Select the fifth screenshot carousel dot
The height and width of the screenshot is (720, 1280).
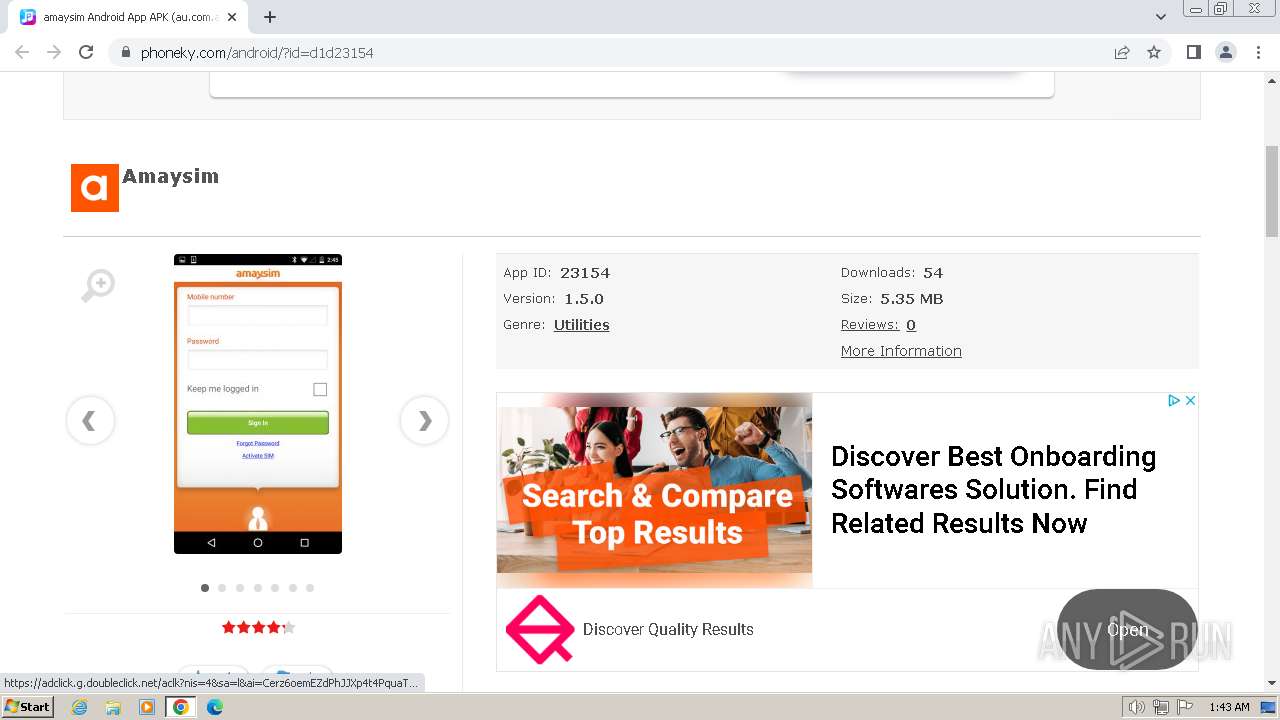point(275,588)
